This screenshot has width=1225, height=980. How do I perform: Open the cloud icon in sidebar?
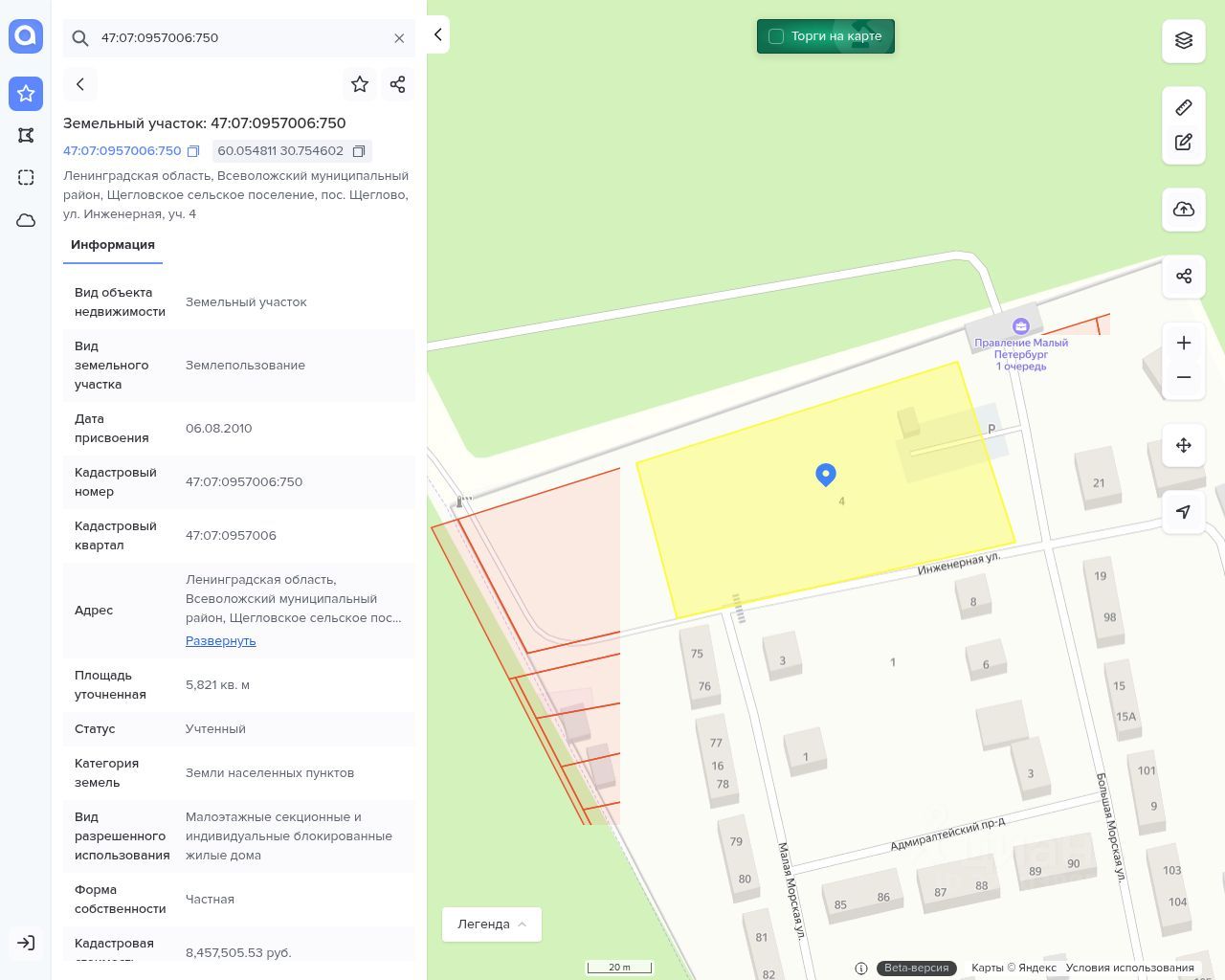click(x=26, y=220)
